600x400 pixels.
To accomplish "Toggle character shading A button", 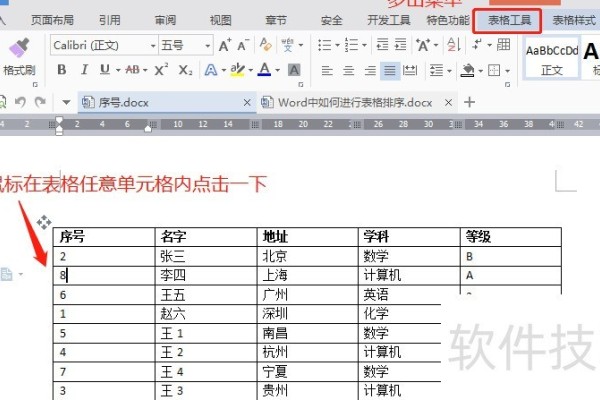I will (294, 70).
